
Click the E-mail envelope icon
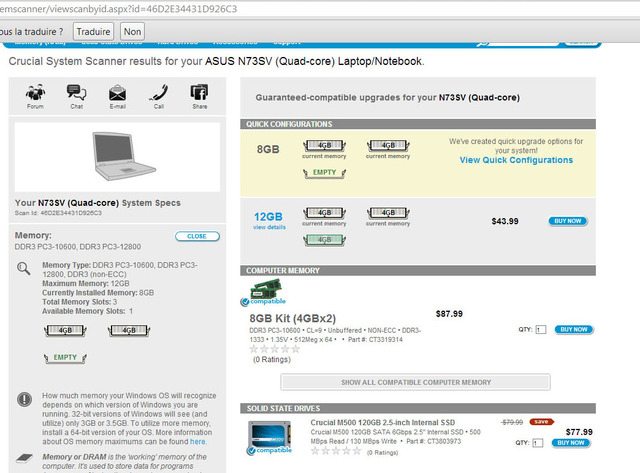pos(117,93)
